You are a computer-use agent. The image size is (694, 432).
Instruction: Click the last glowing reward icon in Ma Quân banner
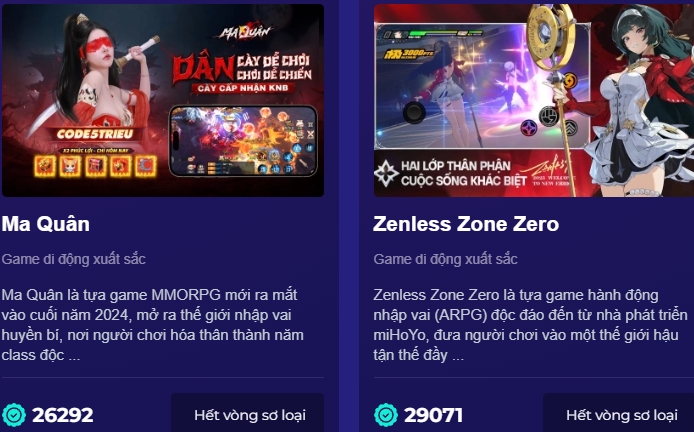click(146, 166)
